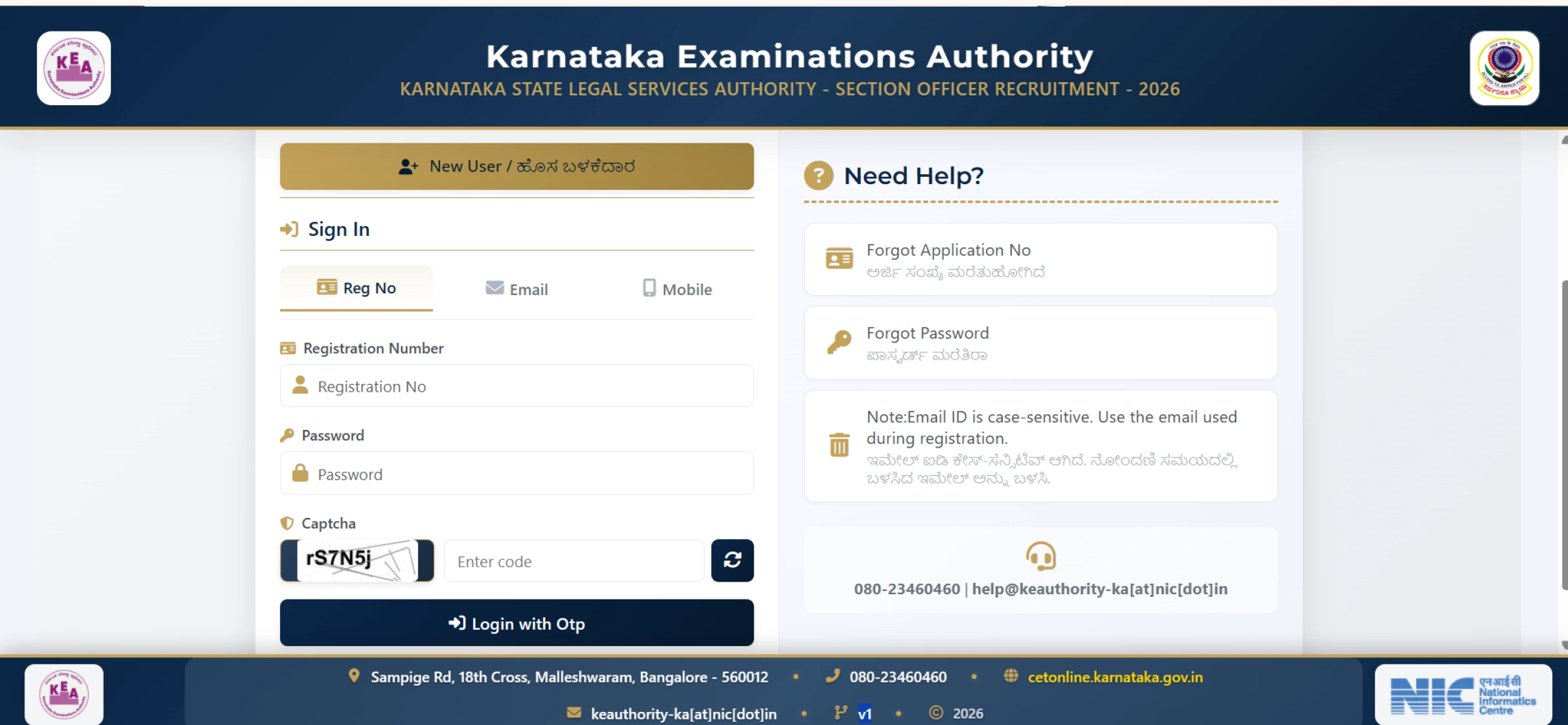Click the New User registration button
This screenshot has width=1568, height=725.
[x=517, y=166]
